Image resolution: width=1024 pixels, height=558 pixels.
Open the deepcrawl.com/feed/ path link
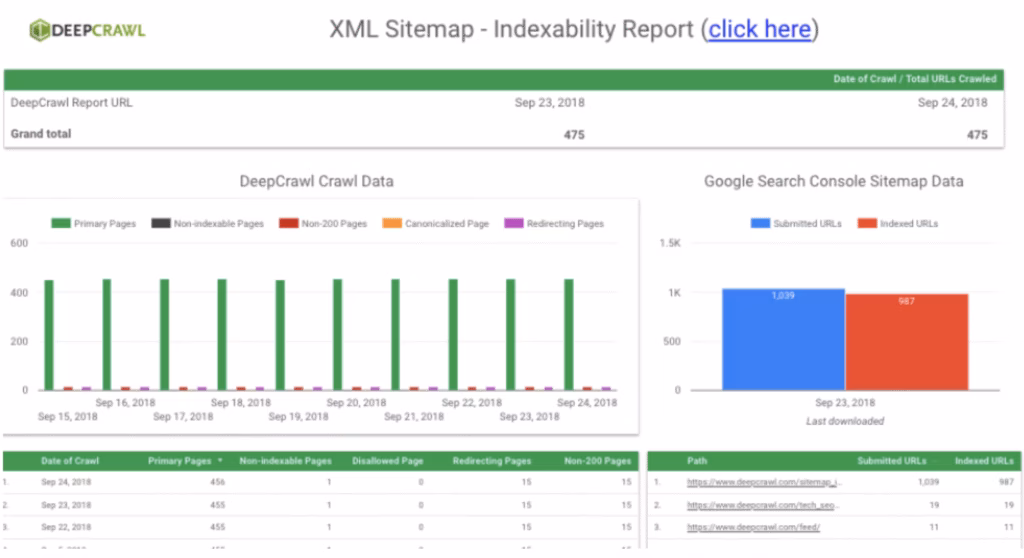coord(753,526)
